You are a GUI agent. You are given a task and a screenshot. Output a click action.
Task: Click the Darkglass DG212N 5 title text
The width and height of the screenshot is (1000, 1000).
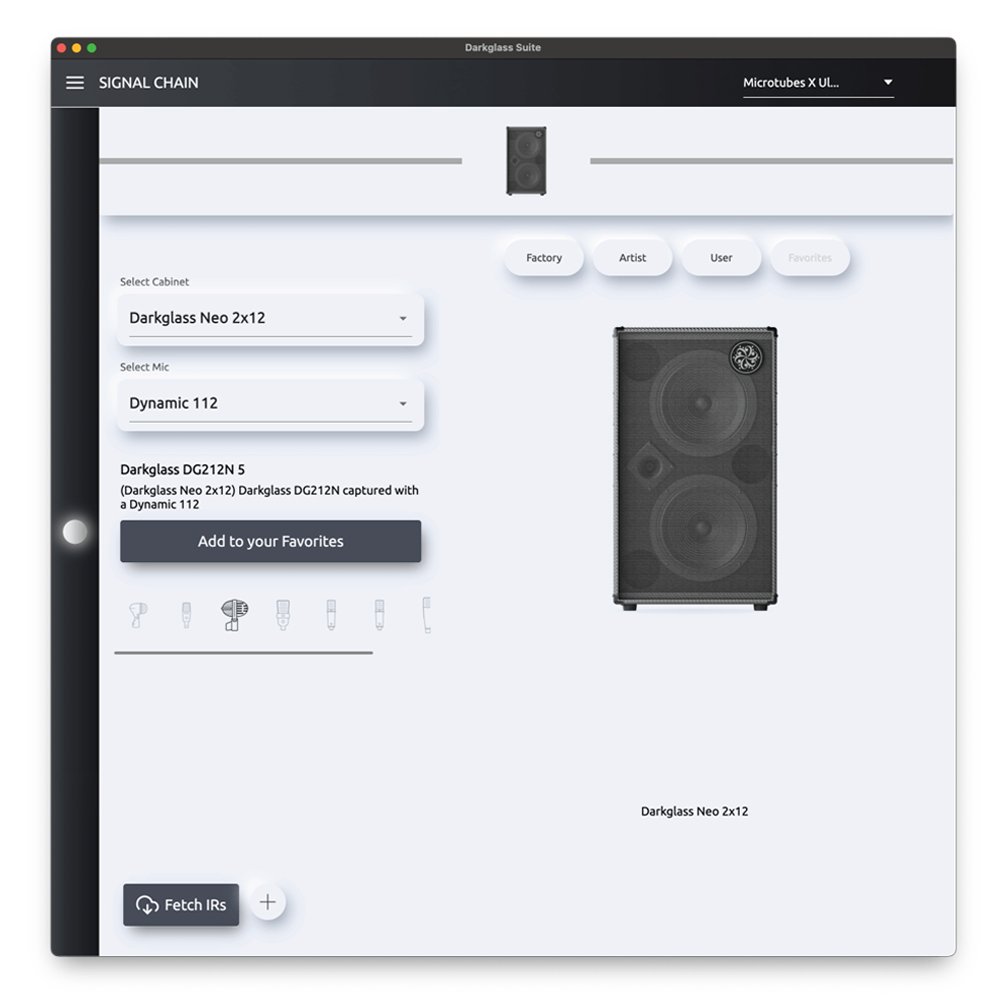(182, 469)
